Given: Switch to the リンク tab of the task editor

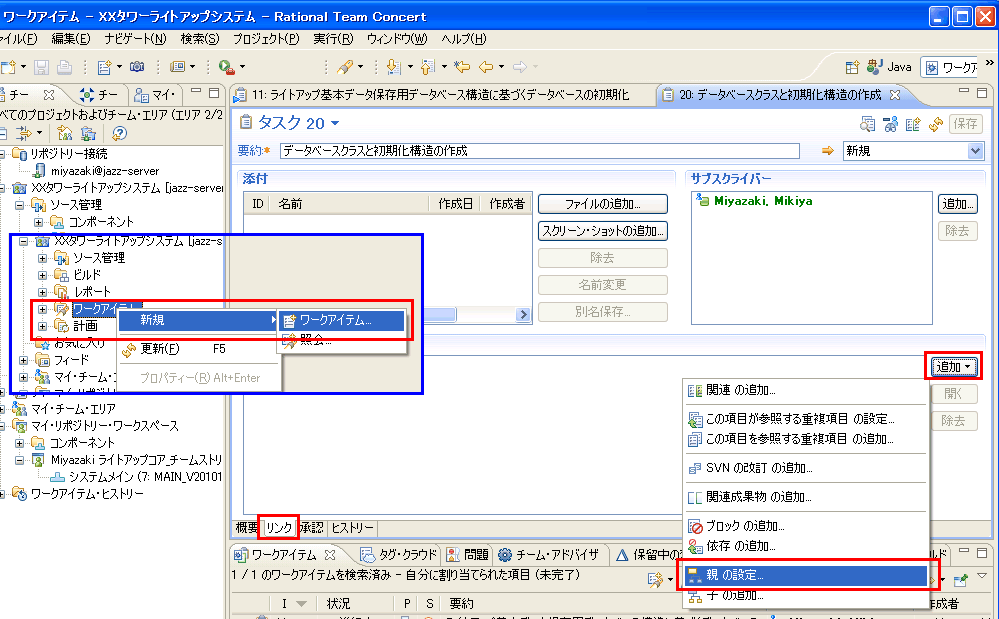Looking at the screenshot, I should pos(278,527).
